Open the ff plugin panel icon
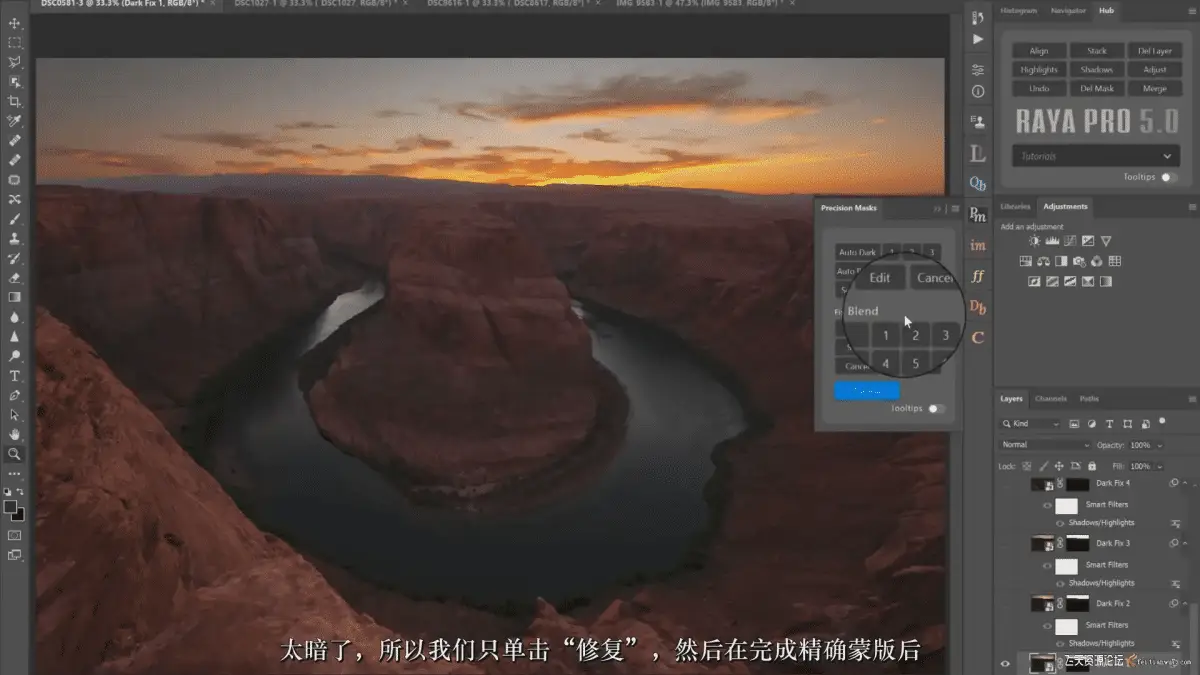 978,276
